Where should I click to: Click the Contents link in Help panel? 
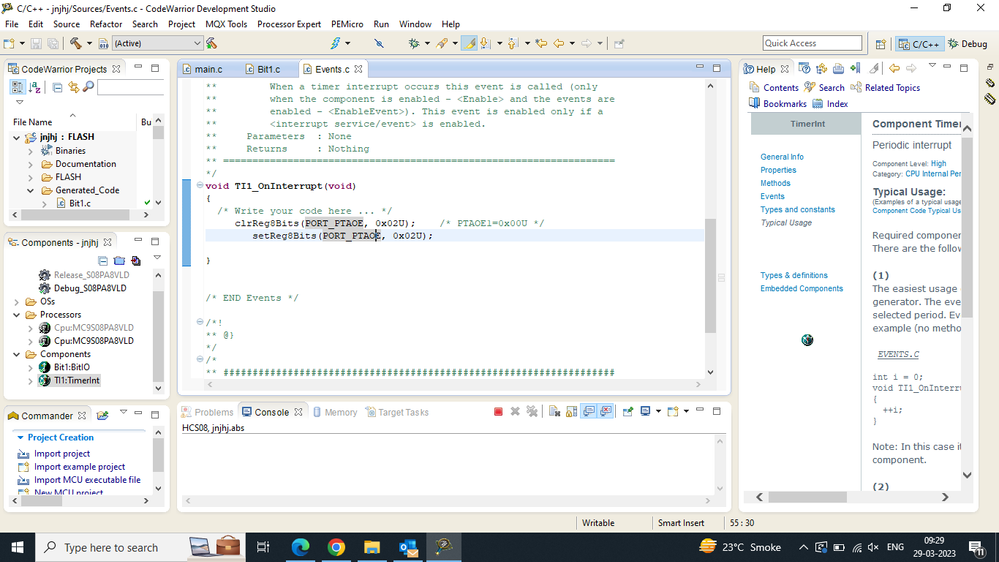coord(780,87)
